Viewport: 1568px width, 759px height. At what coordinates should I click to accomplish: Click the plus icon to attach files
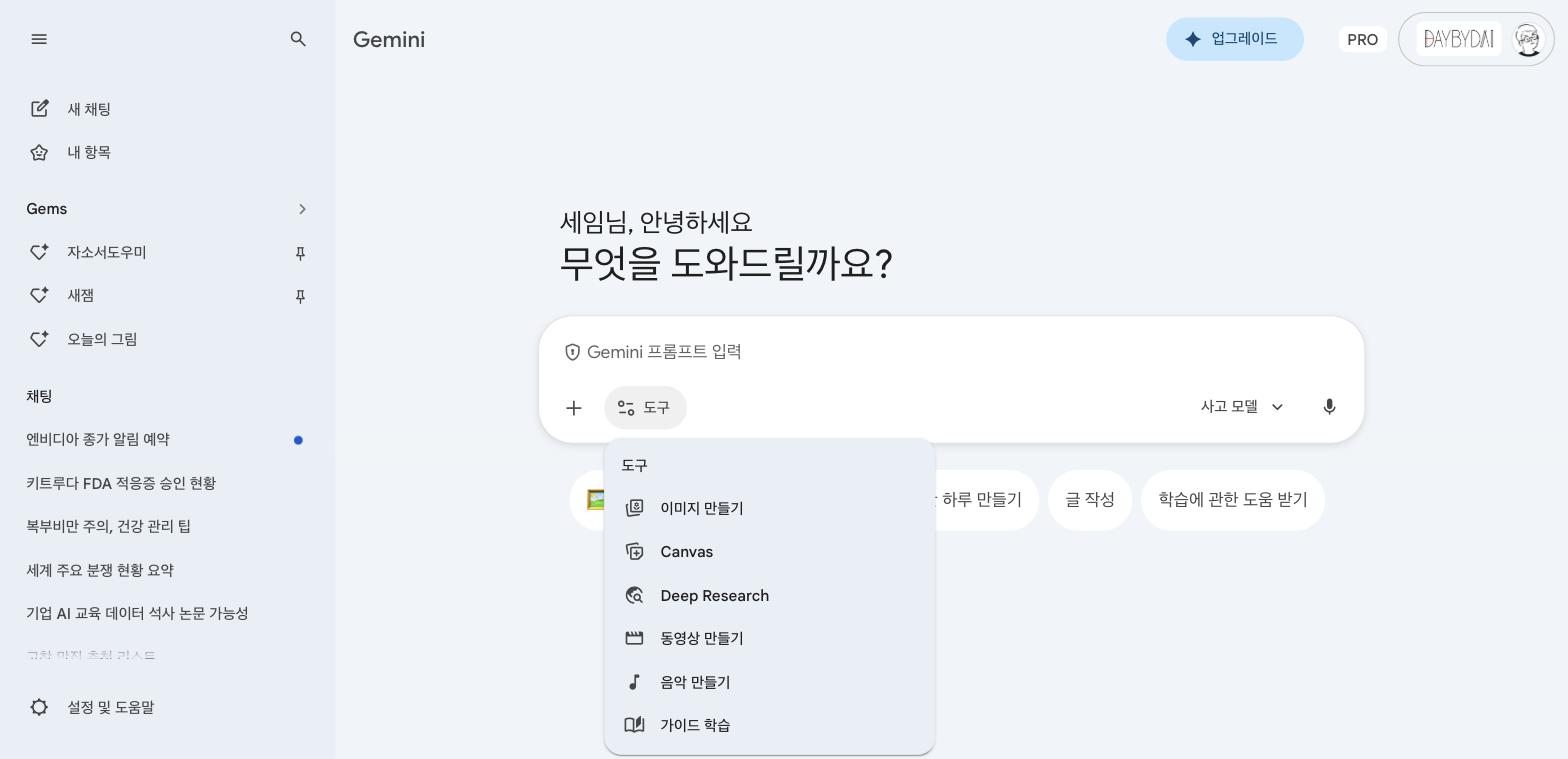(x=573, y=407)
